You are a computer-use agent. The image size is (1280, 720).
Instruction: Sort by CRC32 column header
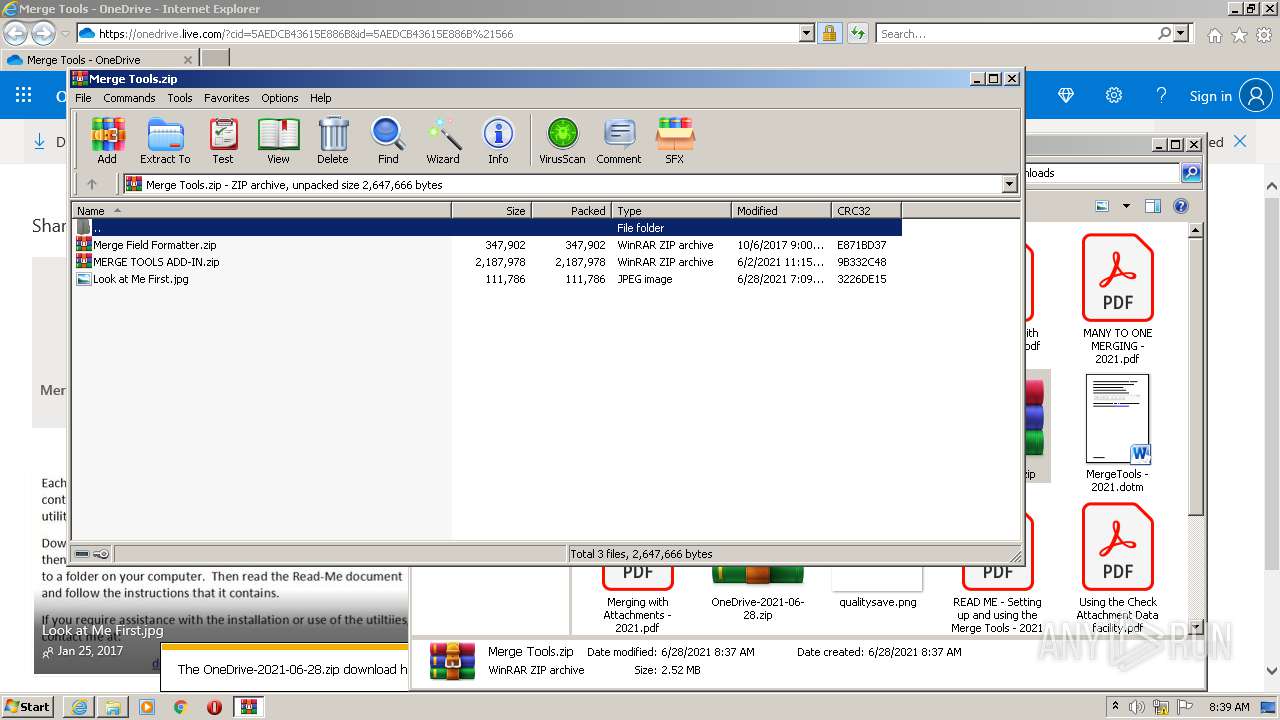[x=866, y=210]
